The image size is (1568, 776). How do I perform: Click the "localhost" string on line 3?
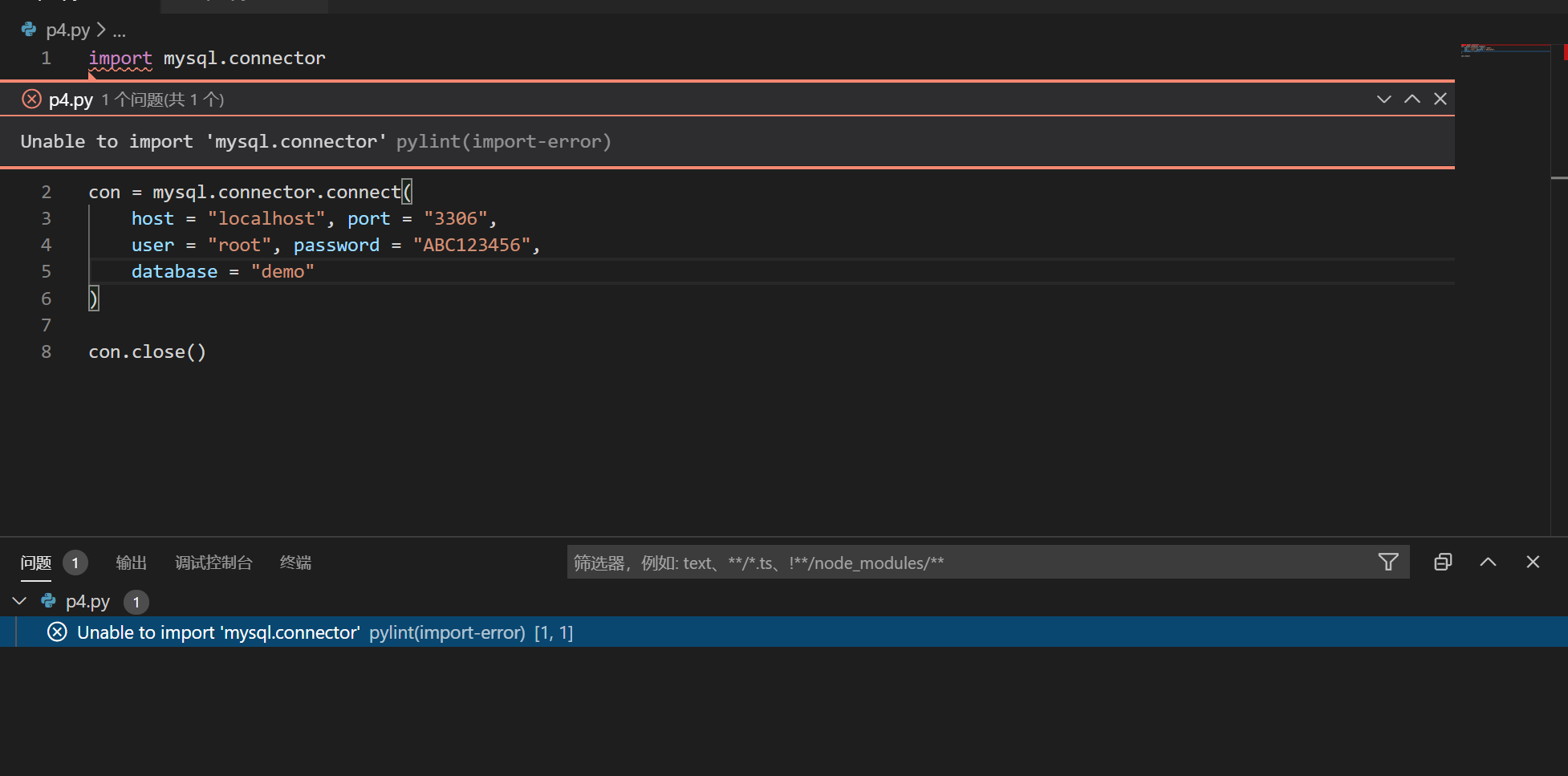pos(266,218)
